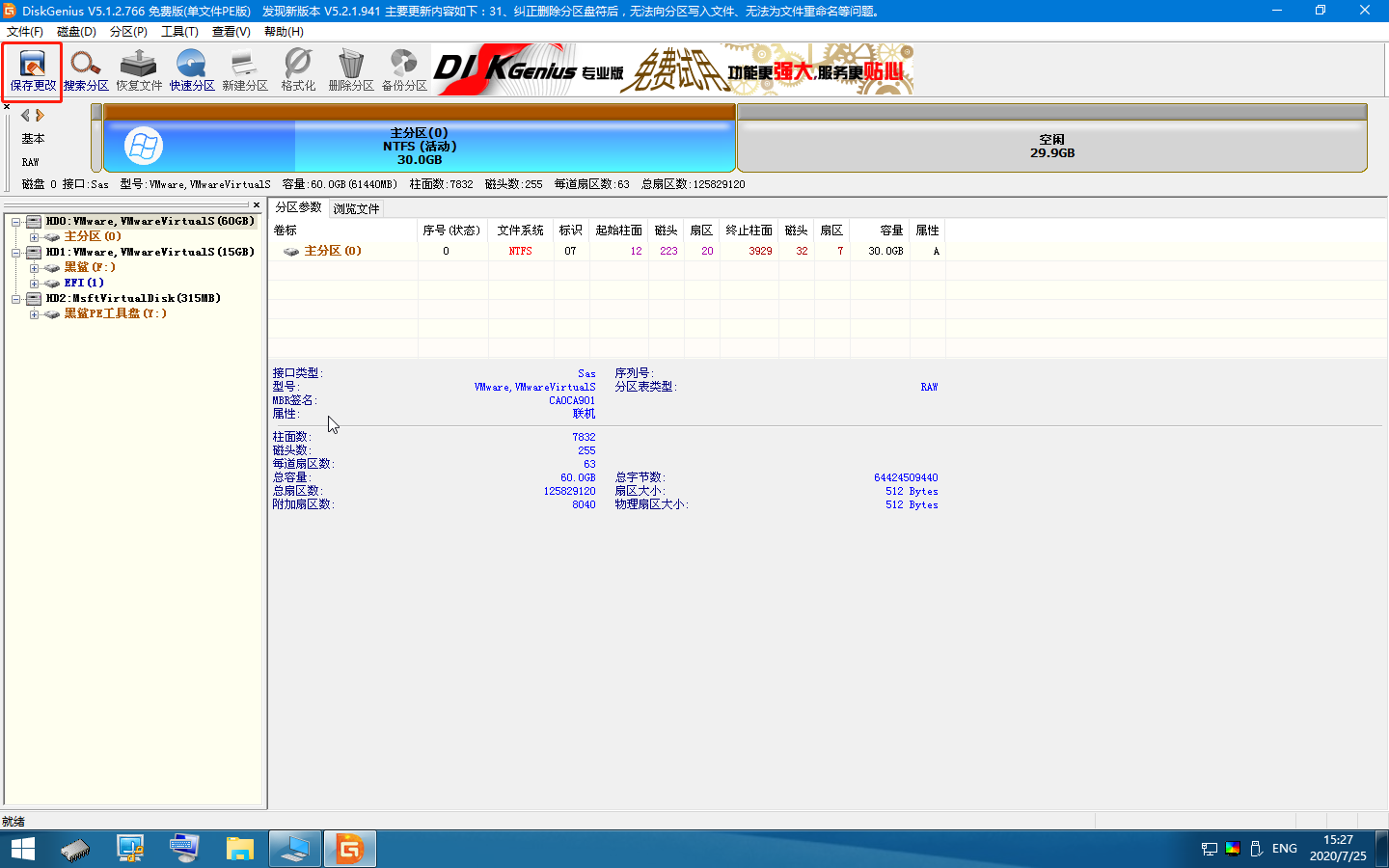1389x868 pixels.
Task: Select 主分区(0) in the disk tree
Action: [x=93, y=236]
